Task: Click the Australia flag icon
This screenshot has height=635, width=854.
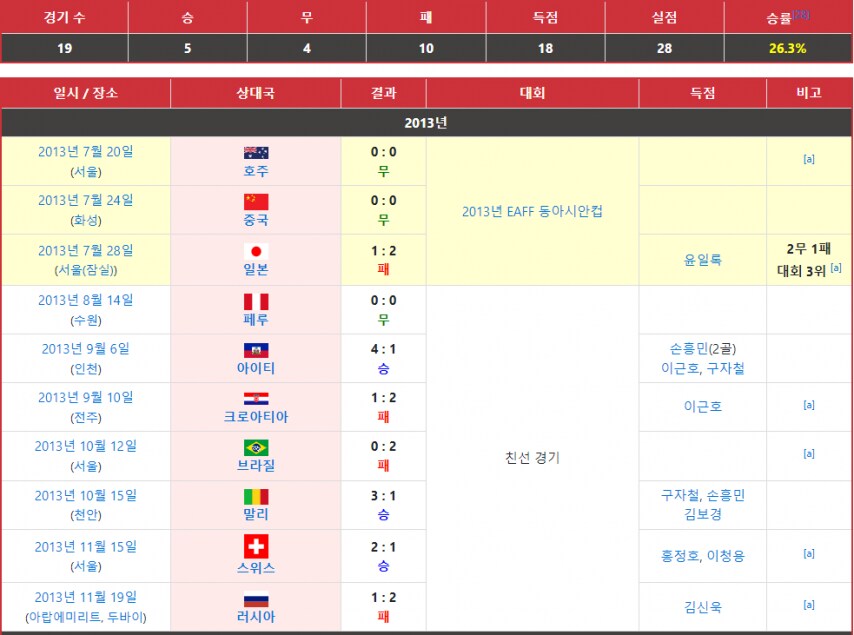Action: click(256, 153)
